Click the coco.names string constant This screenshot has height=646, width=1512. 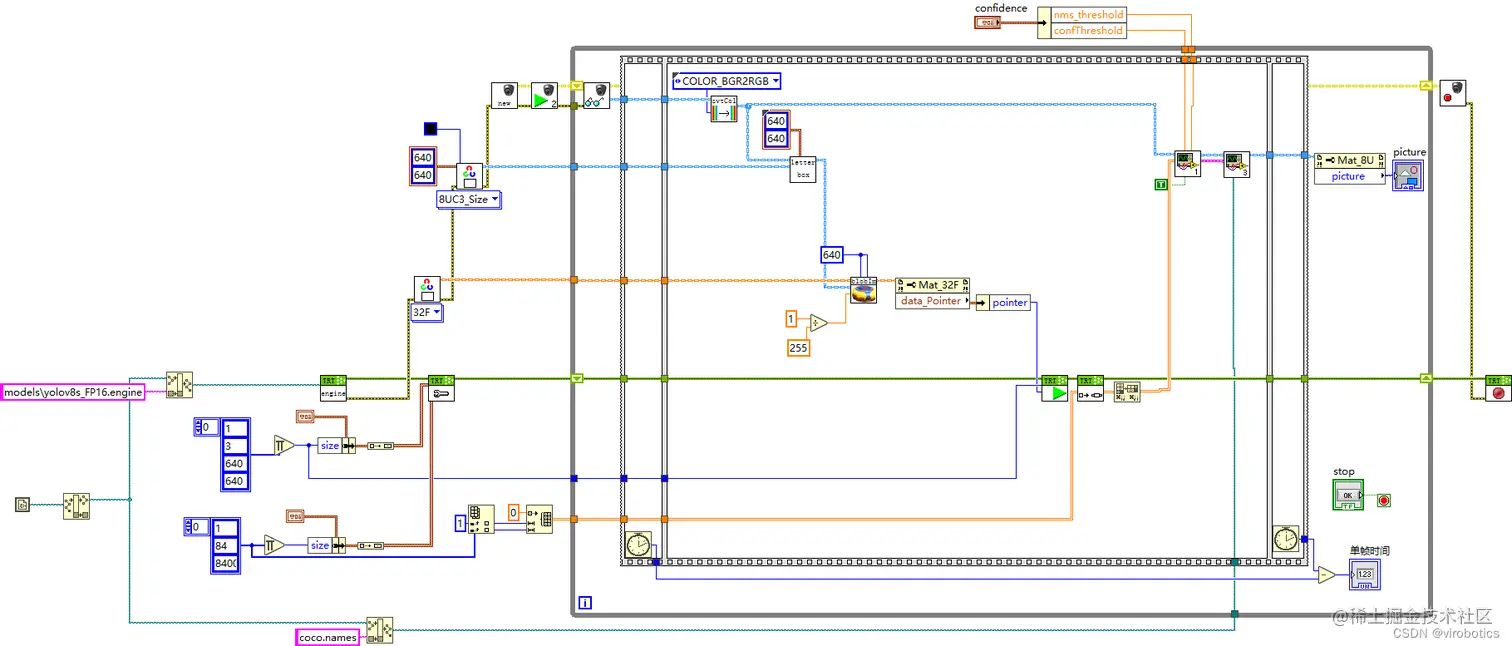click(x=327, y=637)
